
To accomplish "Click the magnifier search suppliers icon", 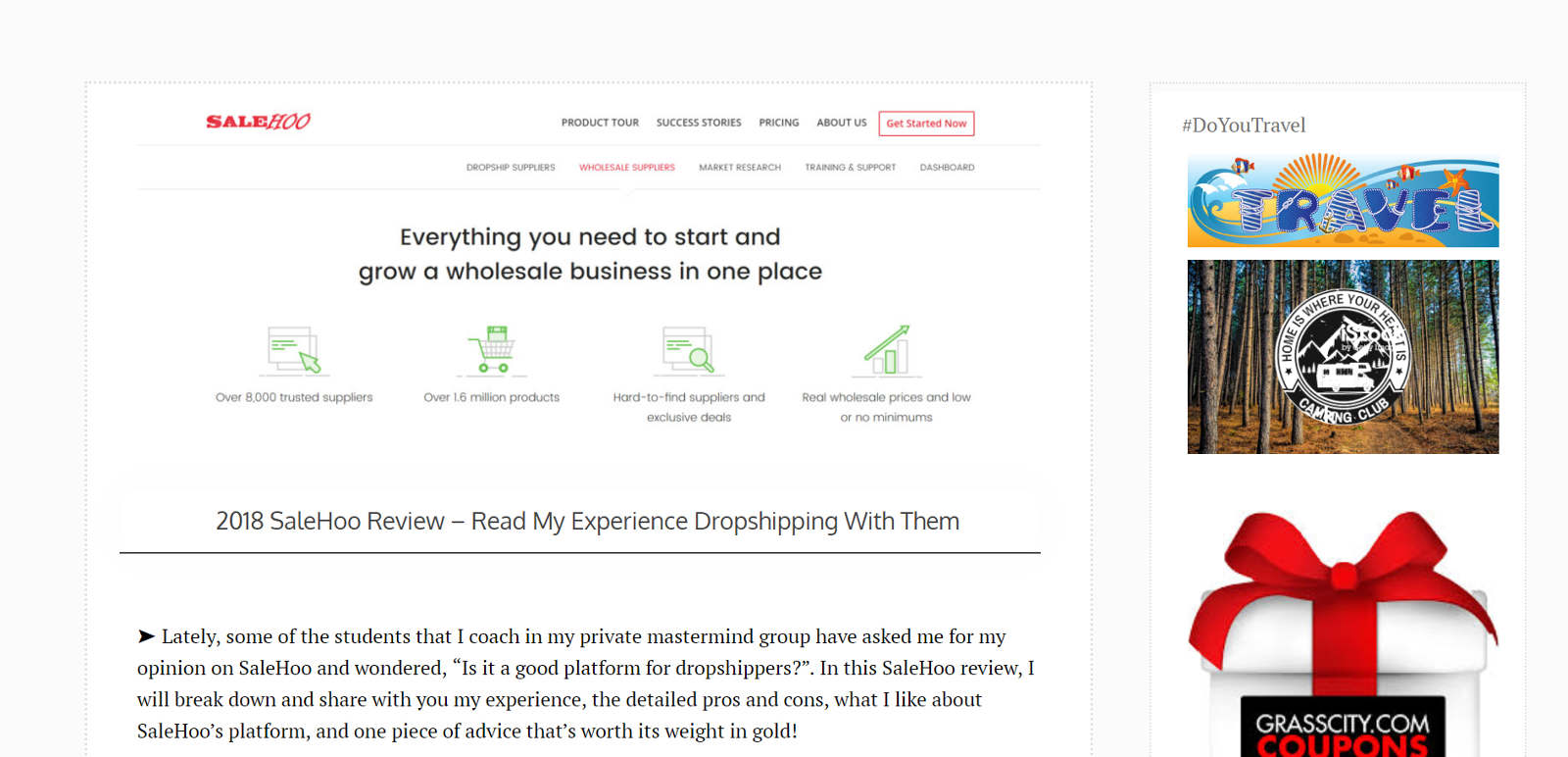I will click(x=689, y=350).
